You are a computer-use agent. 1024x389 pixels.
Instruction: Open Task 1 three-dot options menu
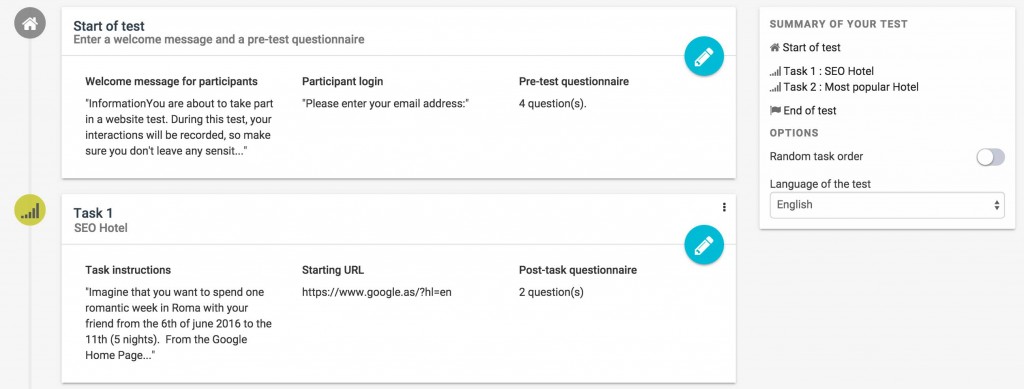(x=724, y=208)
